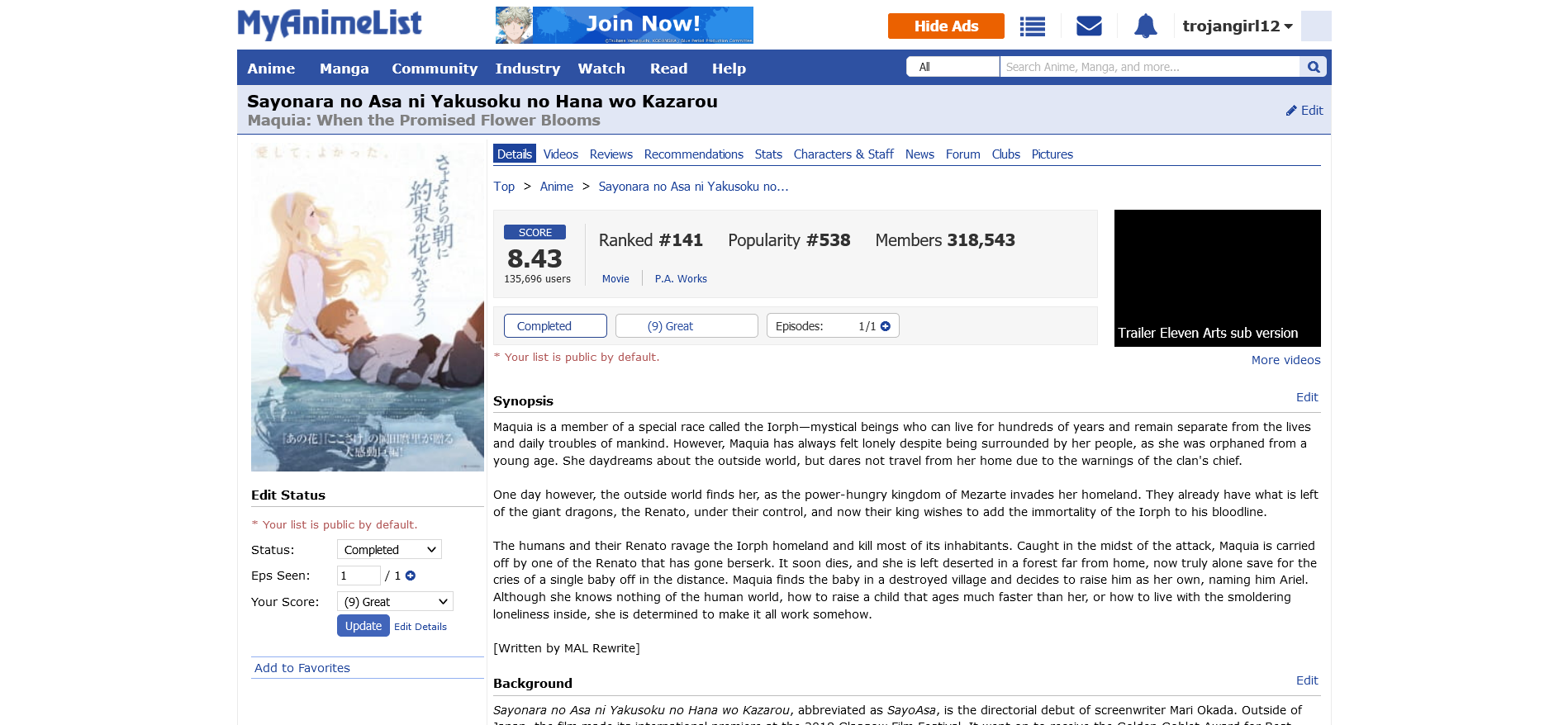
Task: Focus the search anime, manga input
Action: tap(1150, 67)
